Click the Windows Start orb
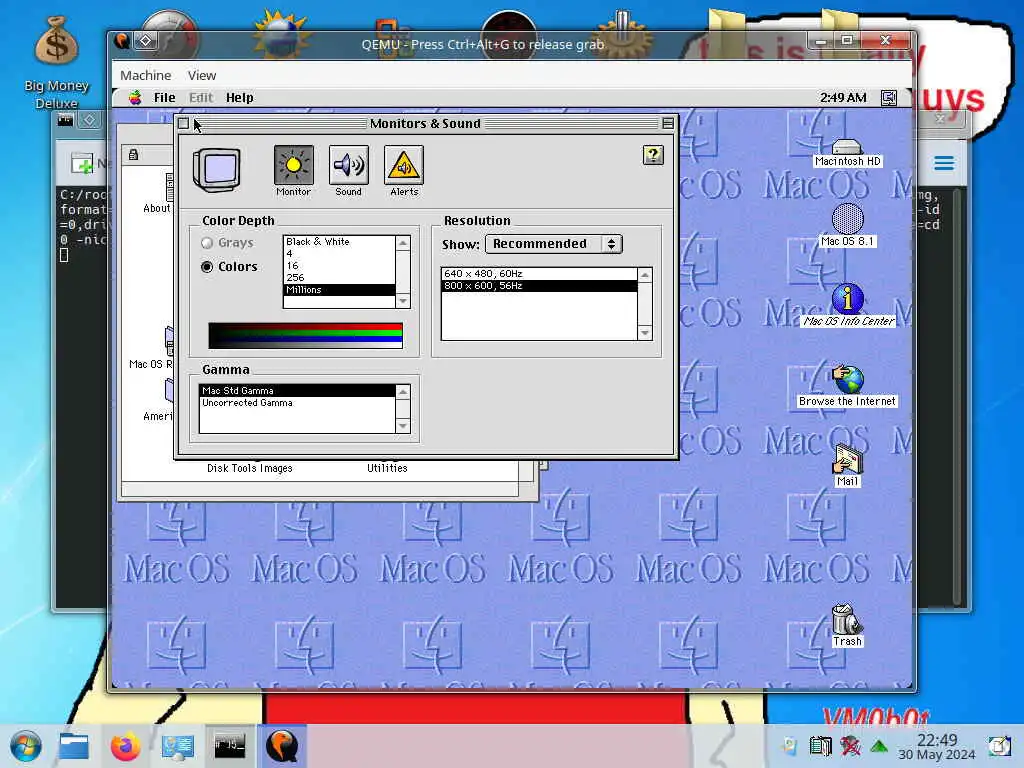The height and width of the screenshot is (768, 1024). click(26, 746)
